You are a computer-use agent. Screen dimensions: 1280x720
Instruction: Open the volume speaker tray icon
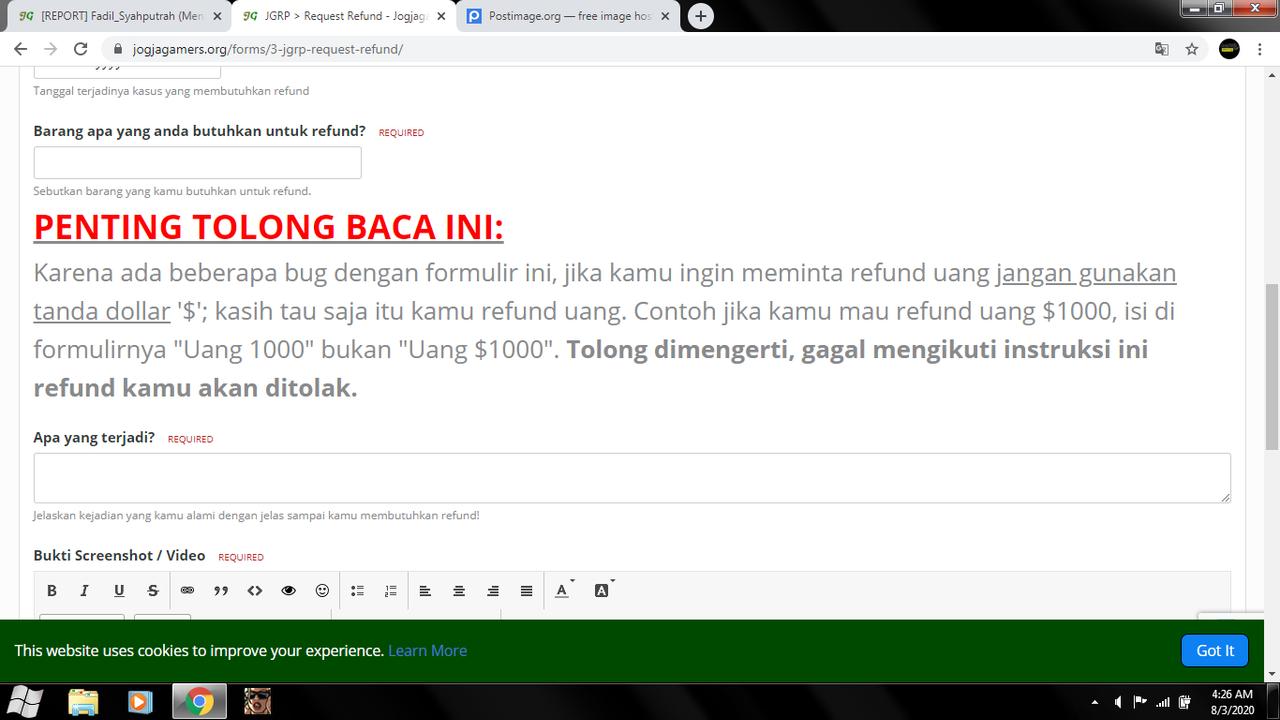(x=1118, y=701)
